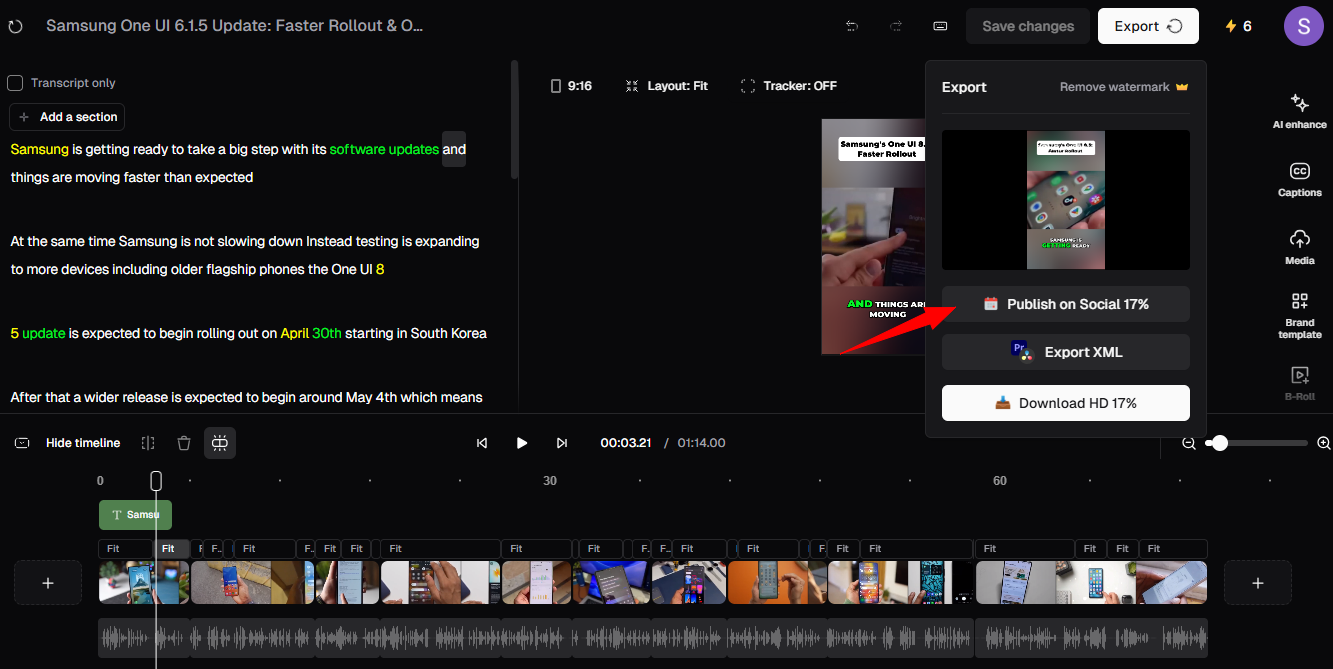Click Download HD 17%
Screen dimensions: 1333x669
[x=1066, y=403]
